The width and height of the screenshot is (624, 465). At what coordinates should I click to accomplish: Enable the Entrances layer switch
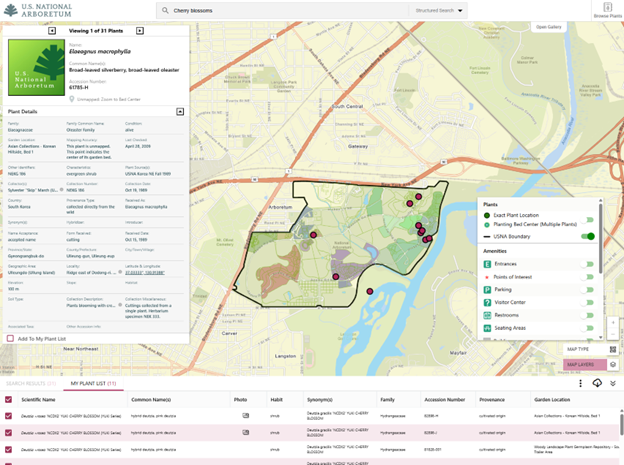pos(588,264)
